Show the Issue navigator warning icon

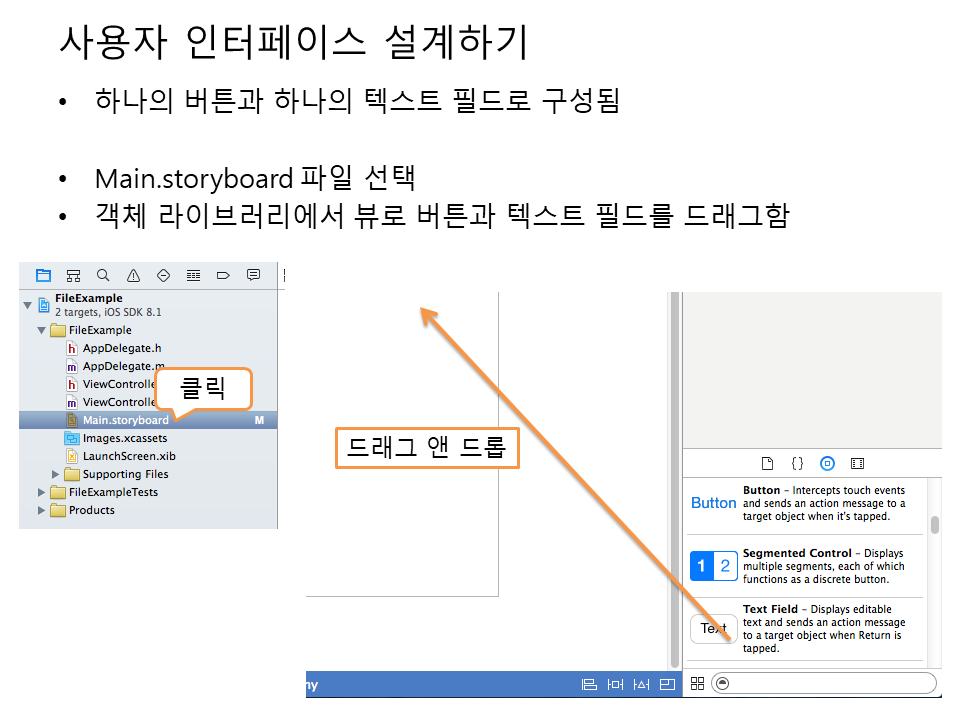pyautogui.click(x=133, y=275)
